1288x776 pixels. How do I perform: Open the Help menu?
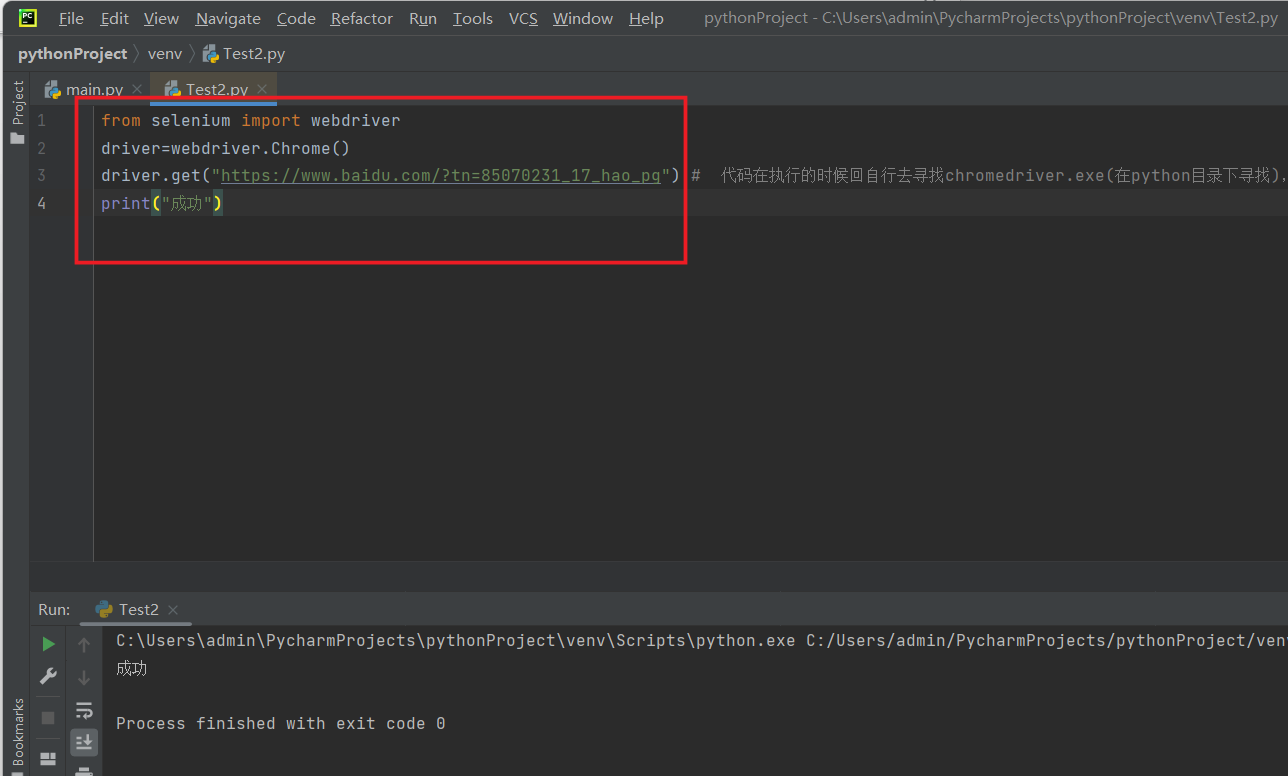pyautogui.click(x=646, y=18)
